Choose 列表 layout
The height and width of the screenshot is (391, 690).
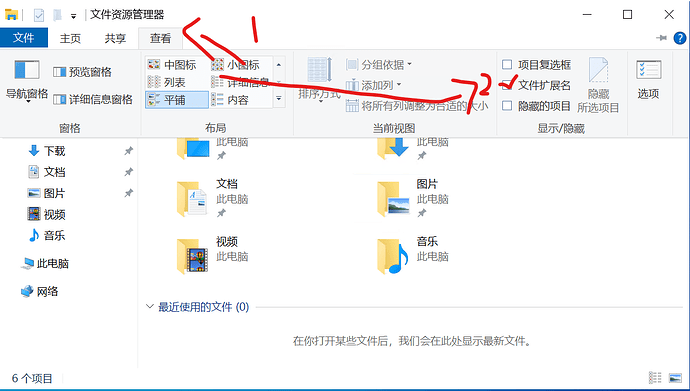[x=176, y=82]
